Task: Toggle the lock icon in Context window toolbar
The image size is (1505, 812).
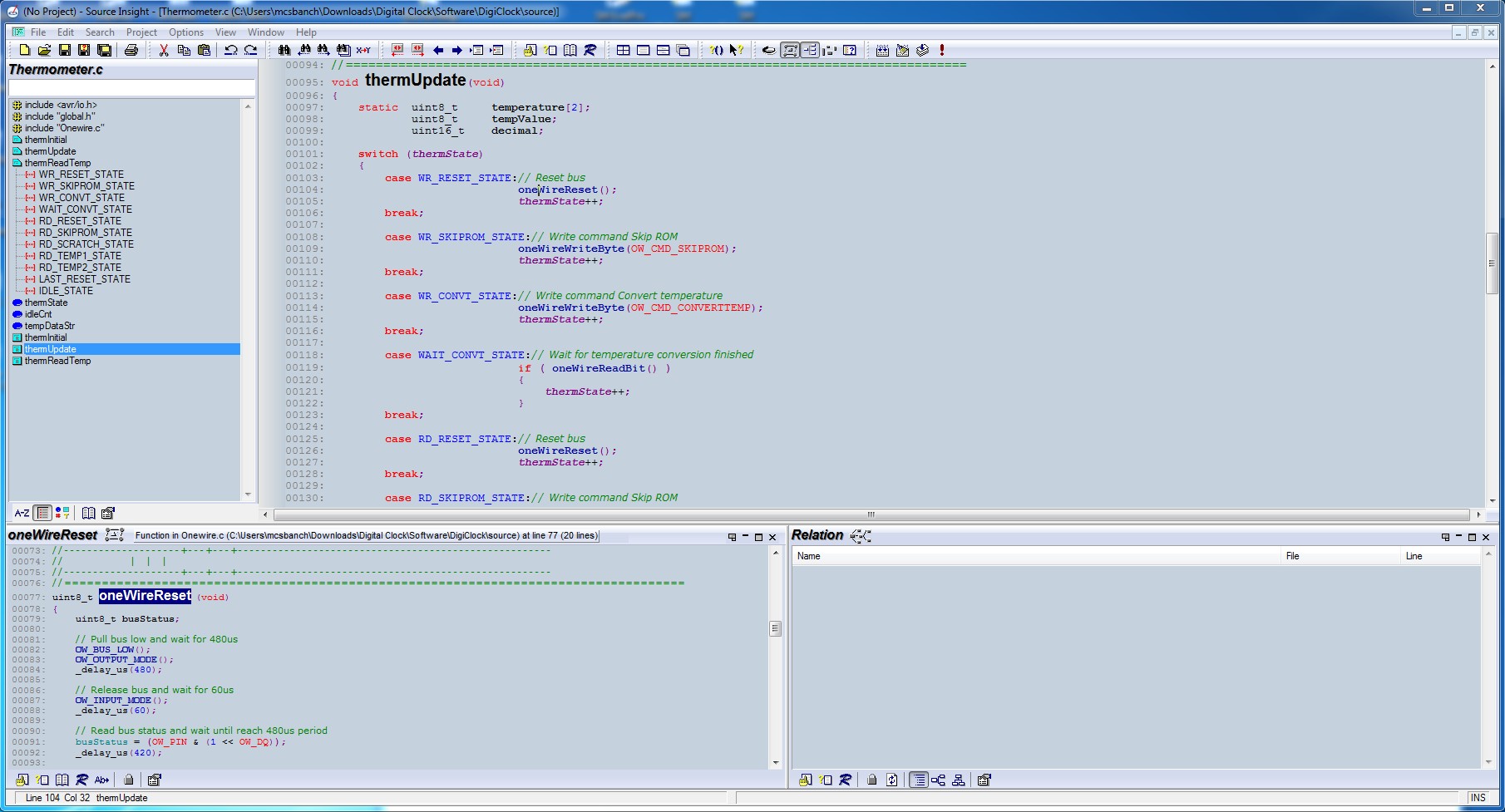Action: click(x=129, y=780)
